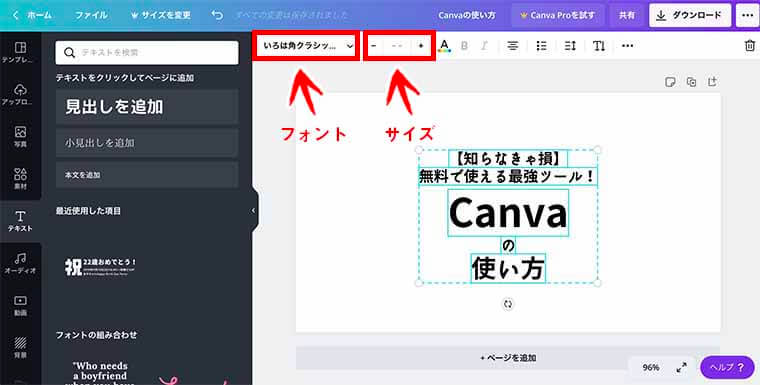
Task: Delete the element with the trash icon
Action: click(749, 46)
